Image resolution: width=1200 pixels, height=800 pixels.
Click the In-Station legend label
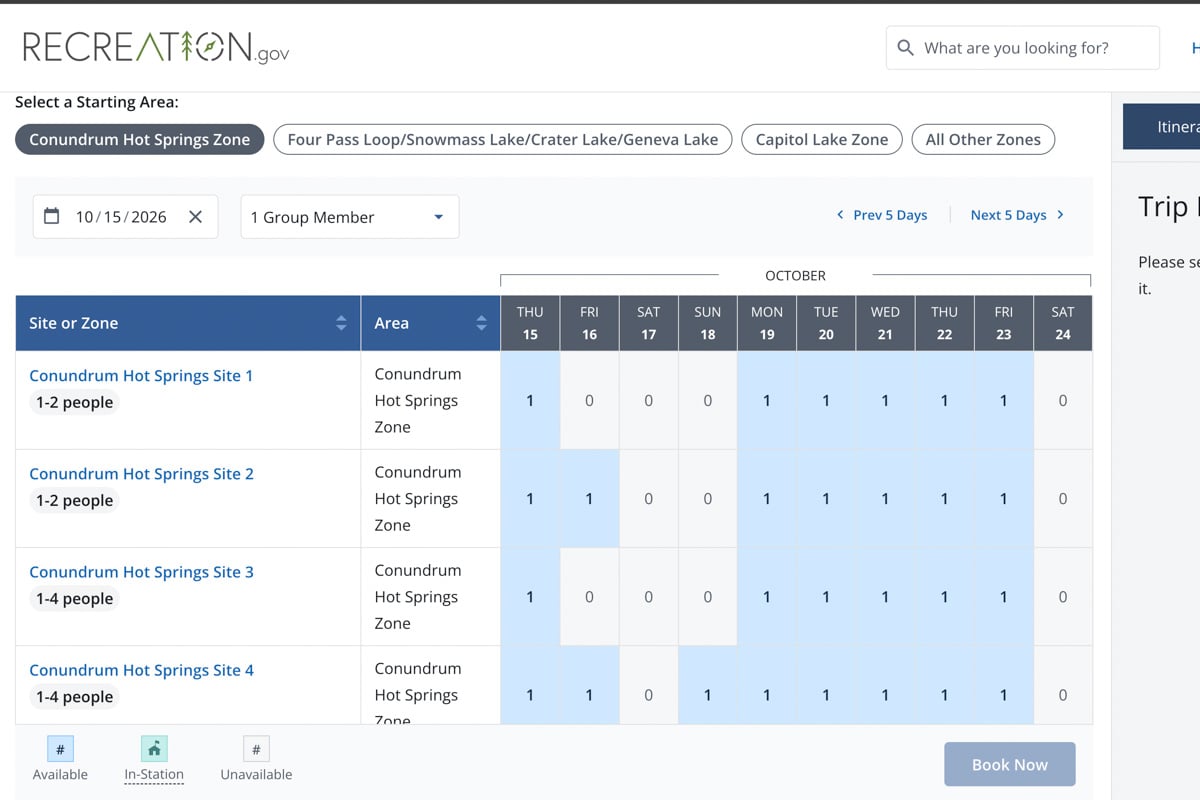(x=154, y=775)
